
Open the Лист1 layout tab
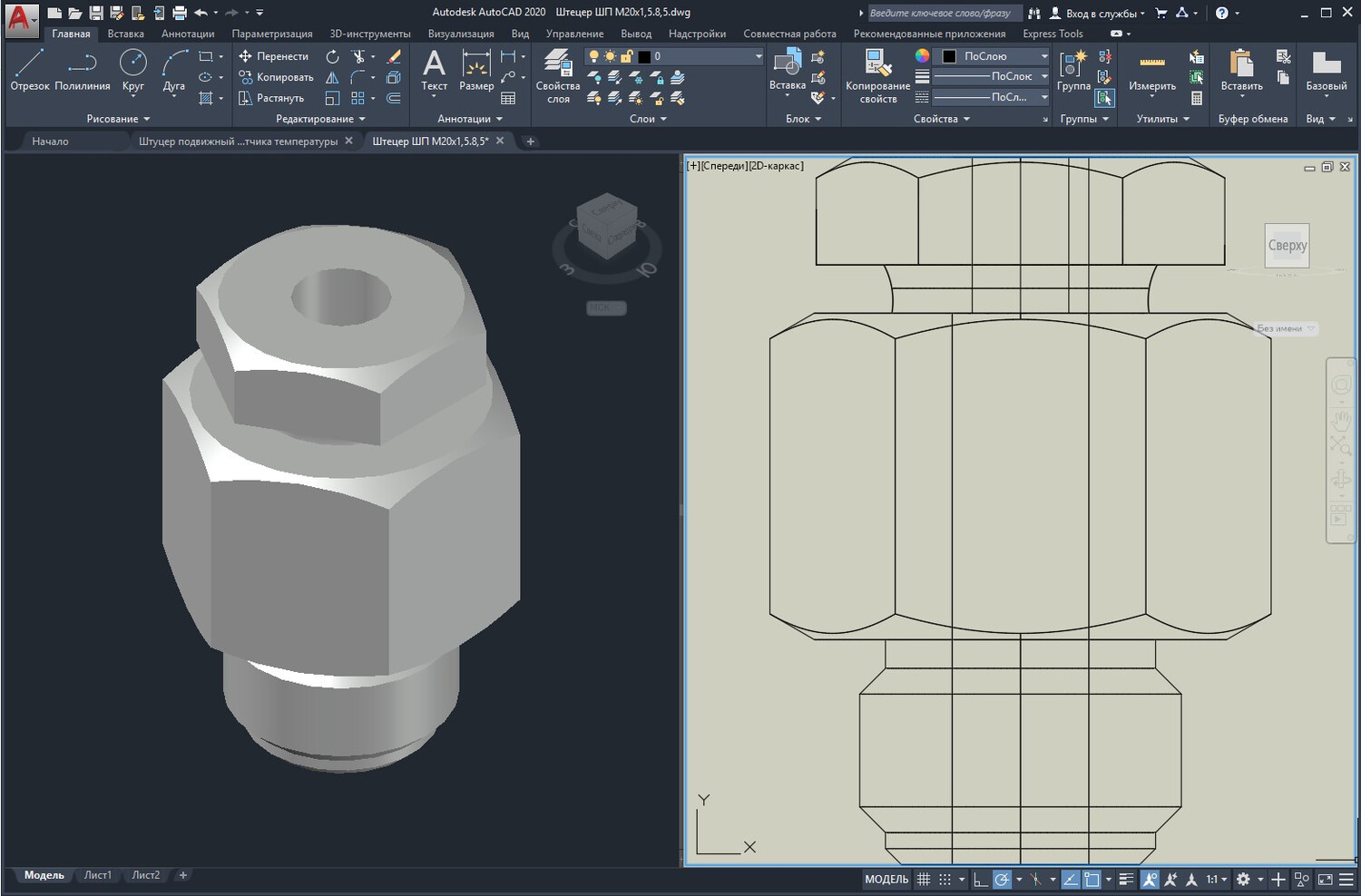[x=98, y=875]
